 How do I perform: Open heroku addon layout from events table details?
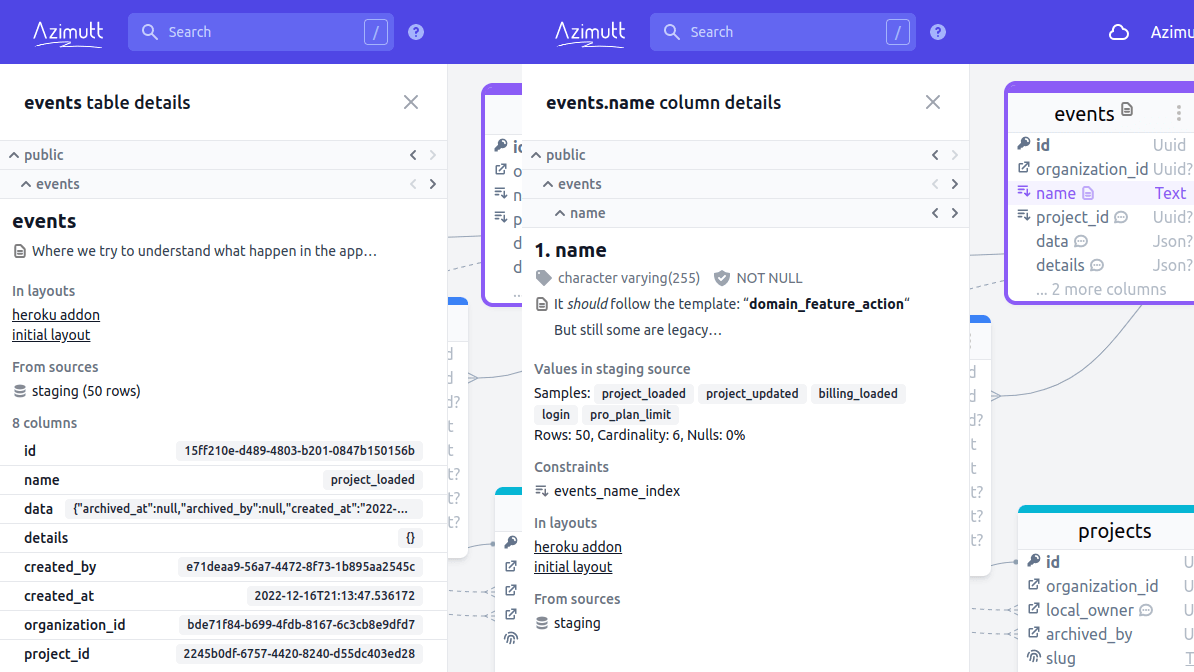(56, 315)
